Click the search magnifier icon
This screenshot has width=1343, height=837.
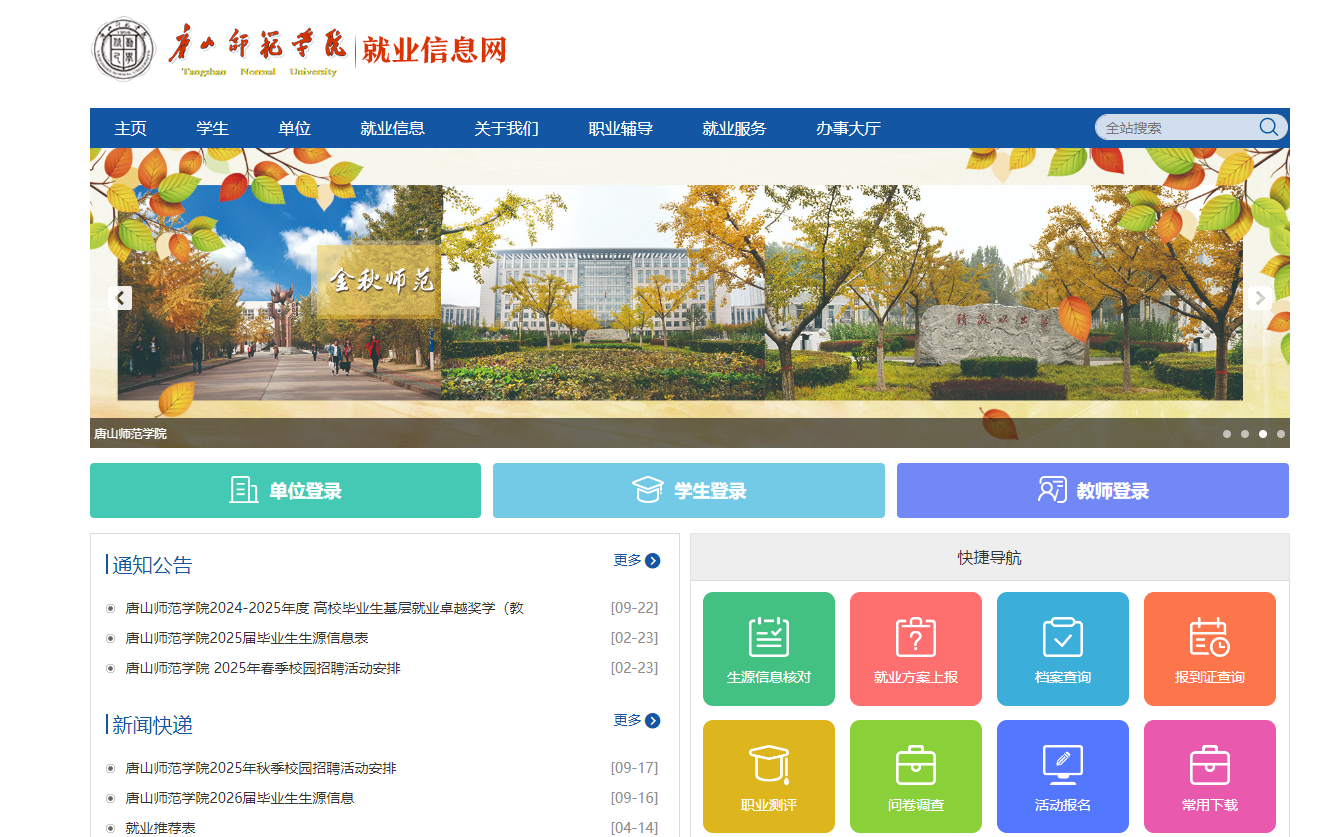(1268, 127)
